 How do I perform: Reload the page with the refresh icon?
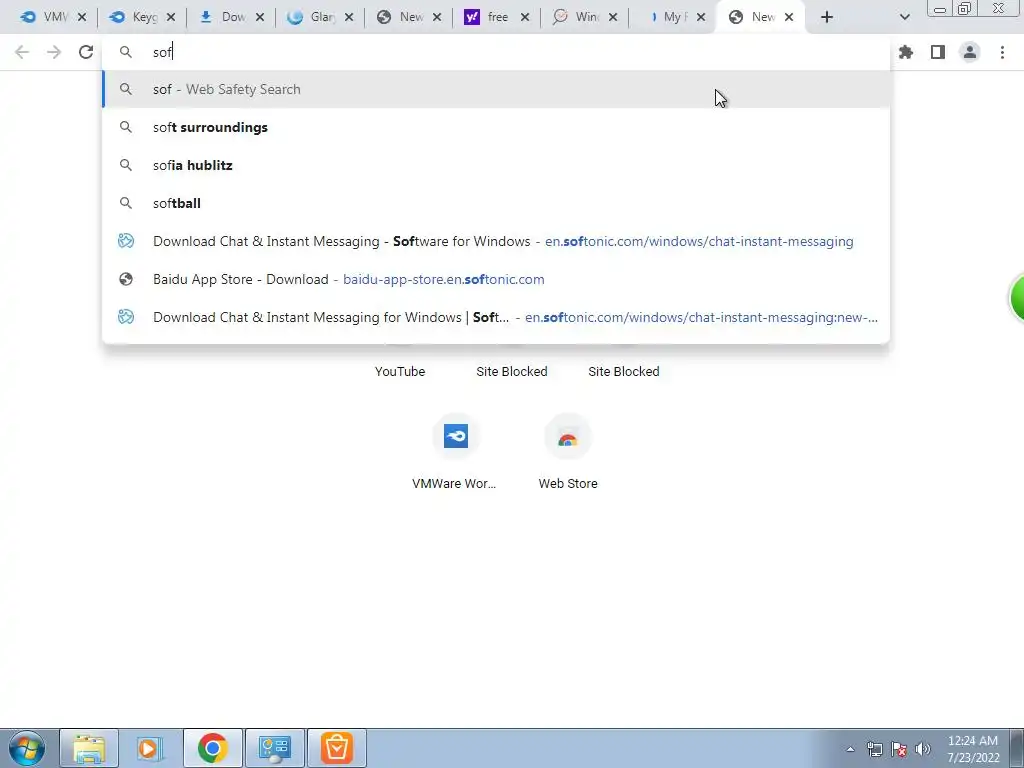(x=86, y=52)
